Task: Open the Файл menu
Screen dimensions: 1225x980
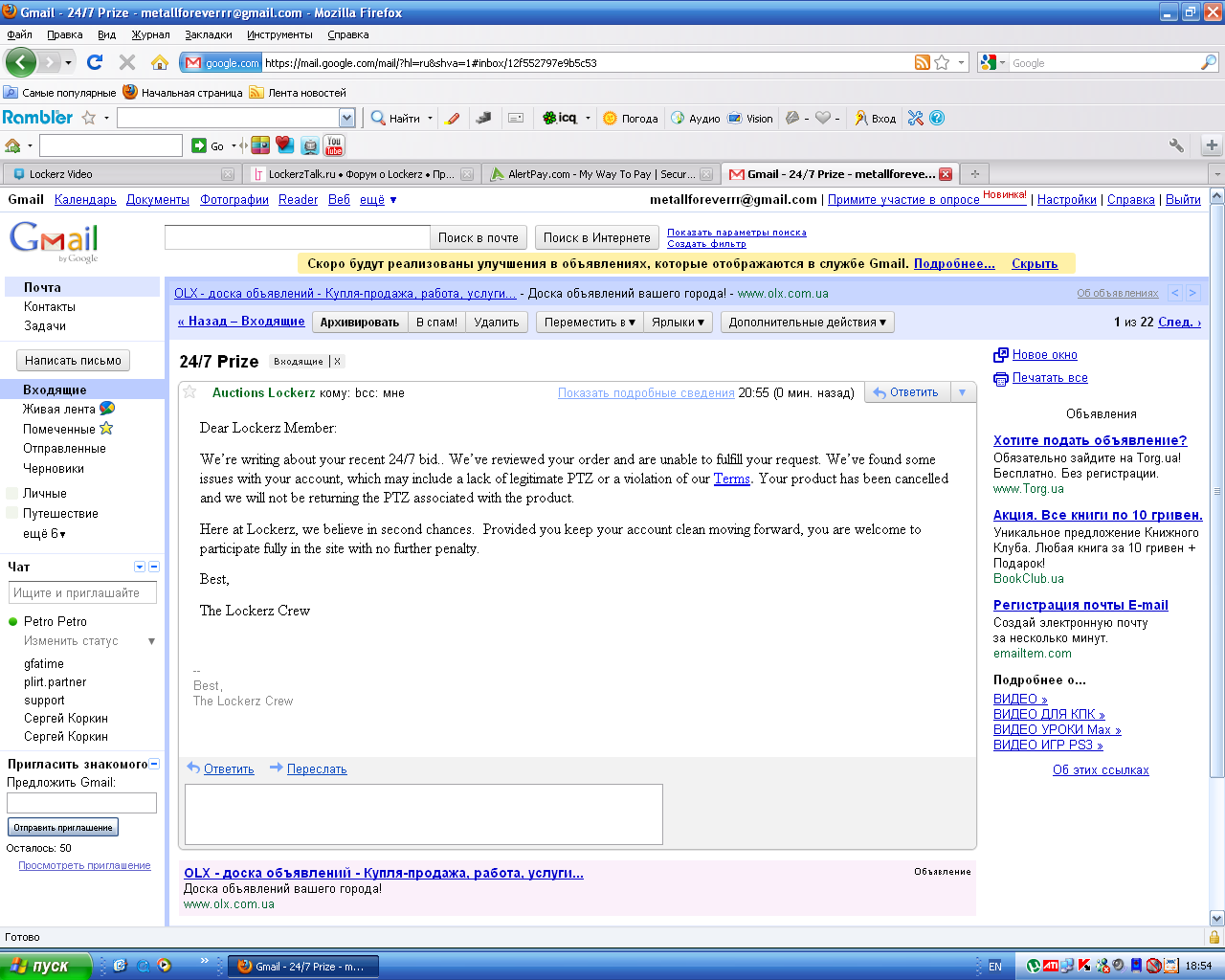Action: coord(19,34)
